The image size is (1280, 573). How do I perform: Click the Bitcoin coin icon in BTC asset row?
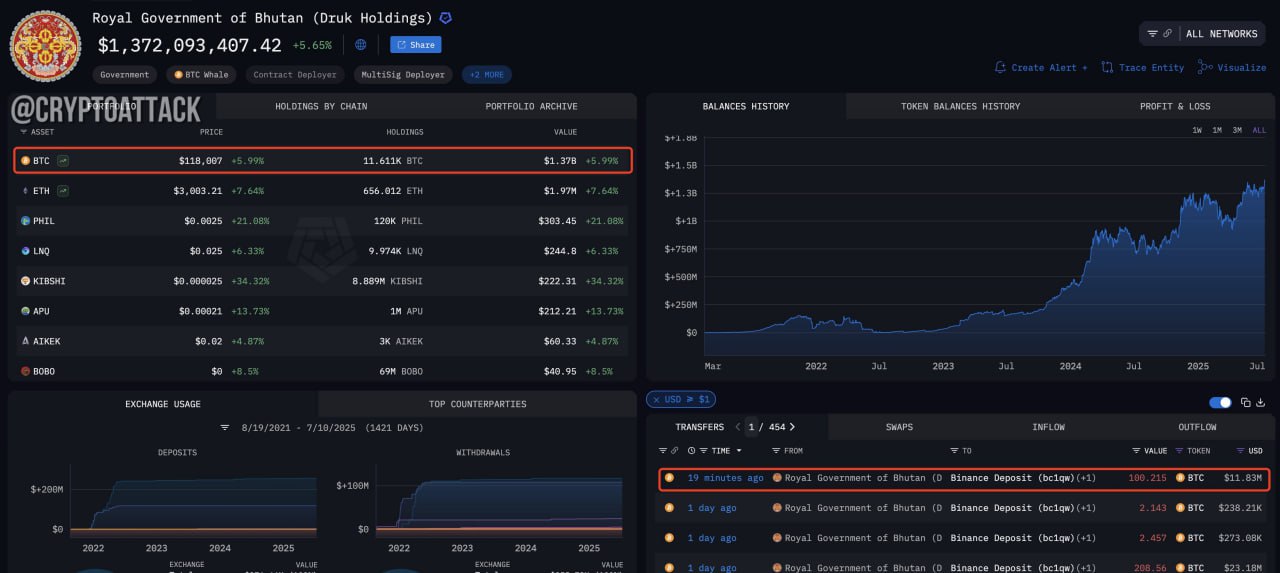click(x=25, y=160)
